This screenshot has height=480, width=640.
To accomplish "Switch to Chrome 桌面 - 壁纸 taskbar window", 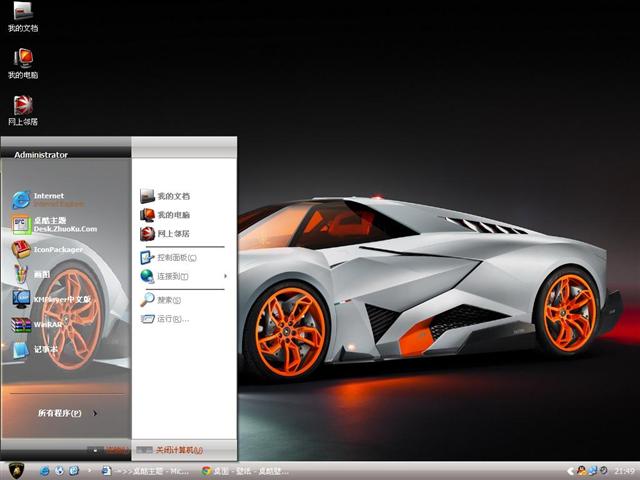I will (246, 471).
